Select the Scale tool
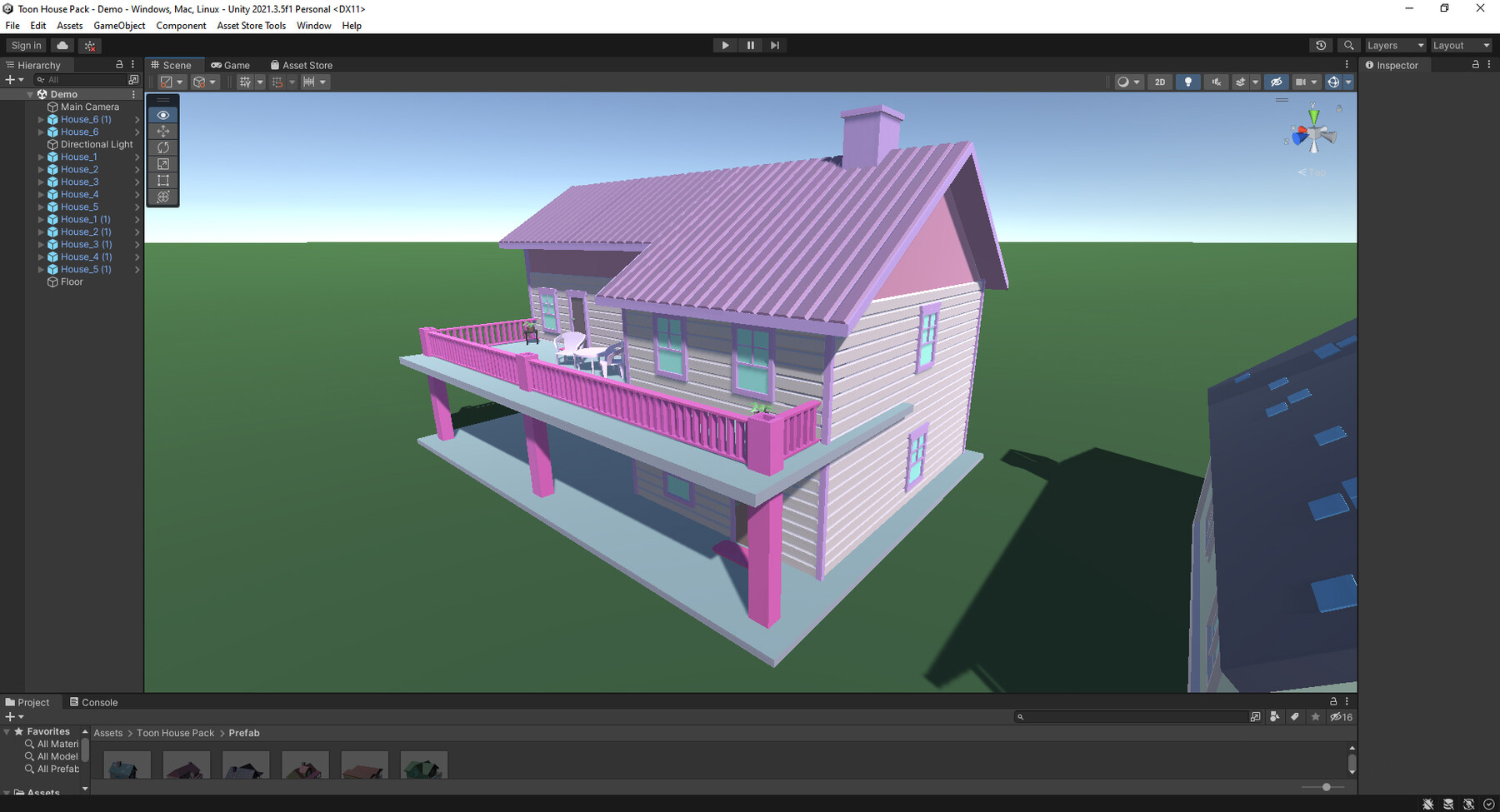 (x=162, y=164)
